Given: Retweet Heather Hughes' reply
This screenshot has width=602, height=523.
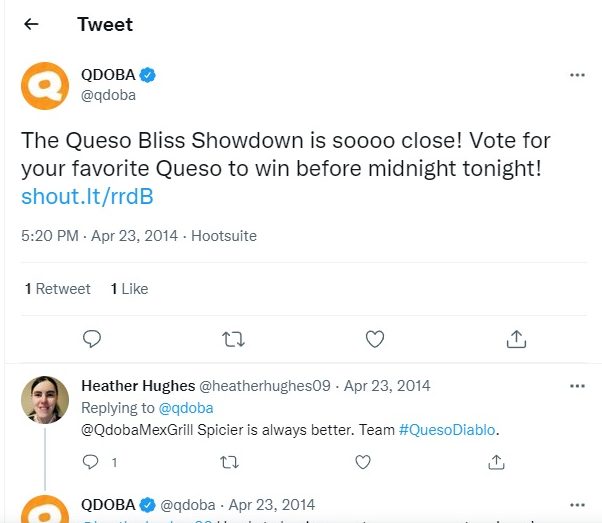Looking at the screenshot, I should pyautogui.click(x=229, y=462).
